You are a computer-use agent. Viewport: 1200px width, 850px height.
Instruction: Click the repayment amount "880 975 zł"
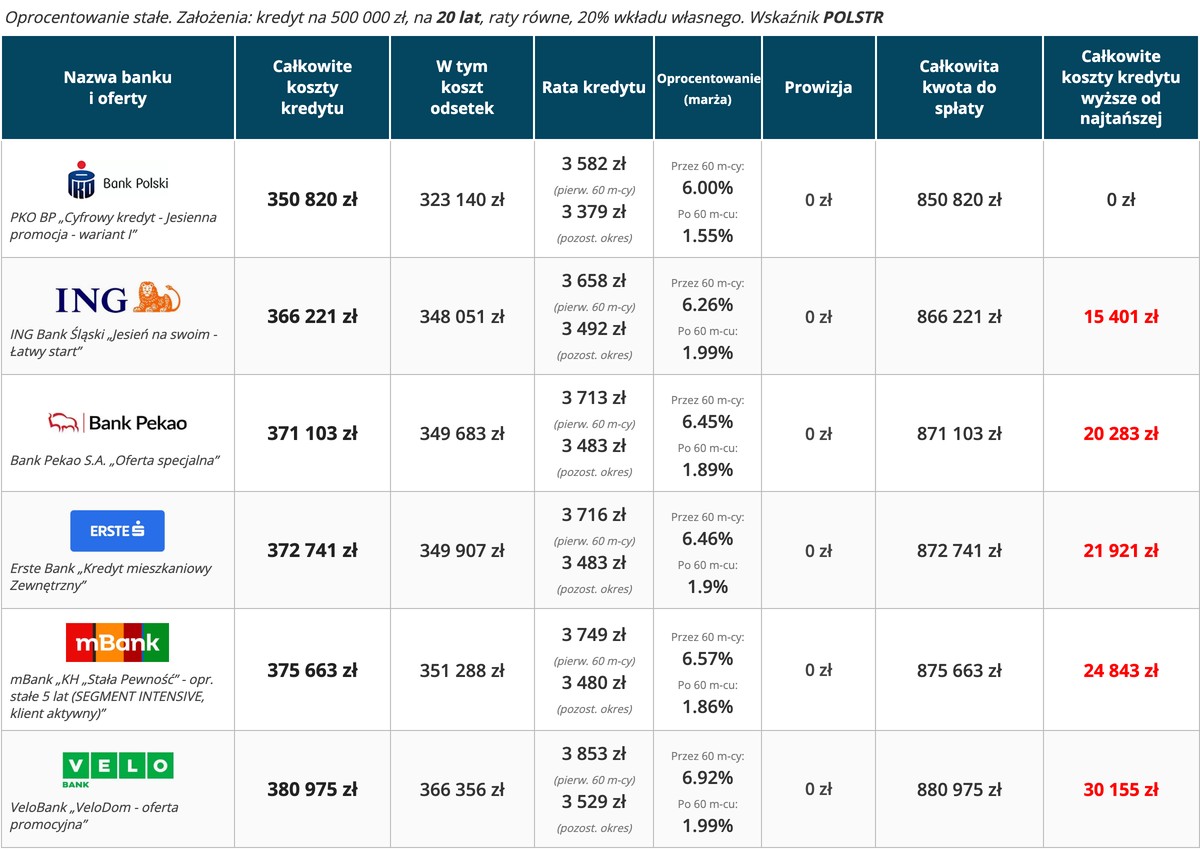click(959, 789)
